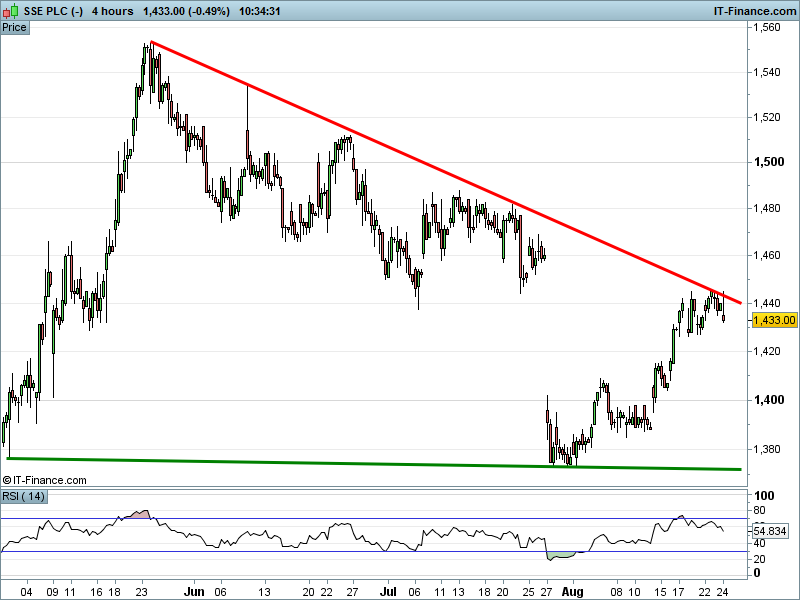Click the 100 level on RSI axis

(x=764, y=495)
